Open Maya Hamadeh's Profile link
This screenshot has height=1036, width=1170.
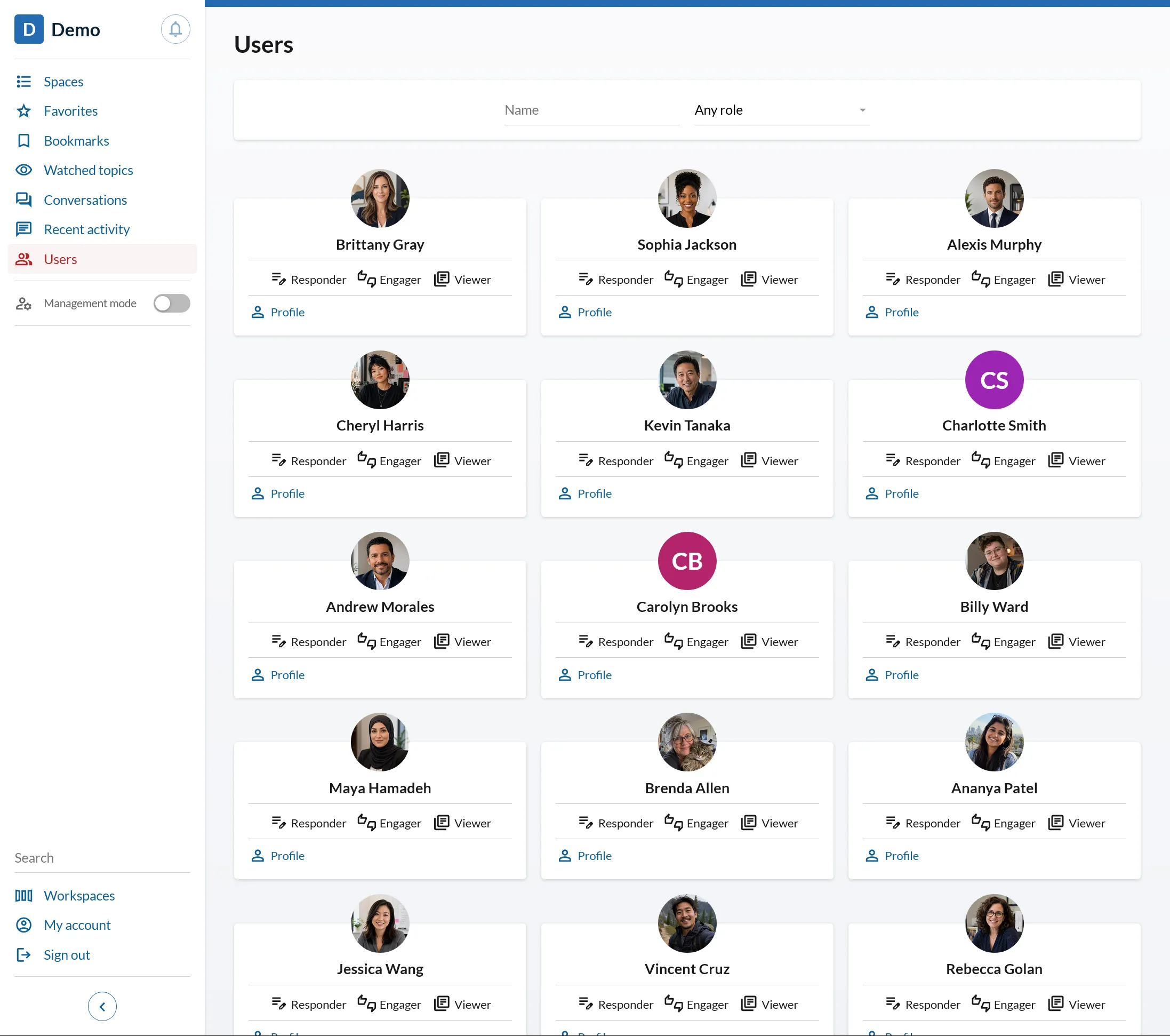click(x=287, y=856)
